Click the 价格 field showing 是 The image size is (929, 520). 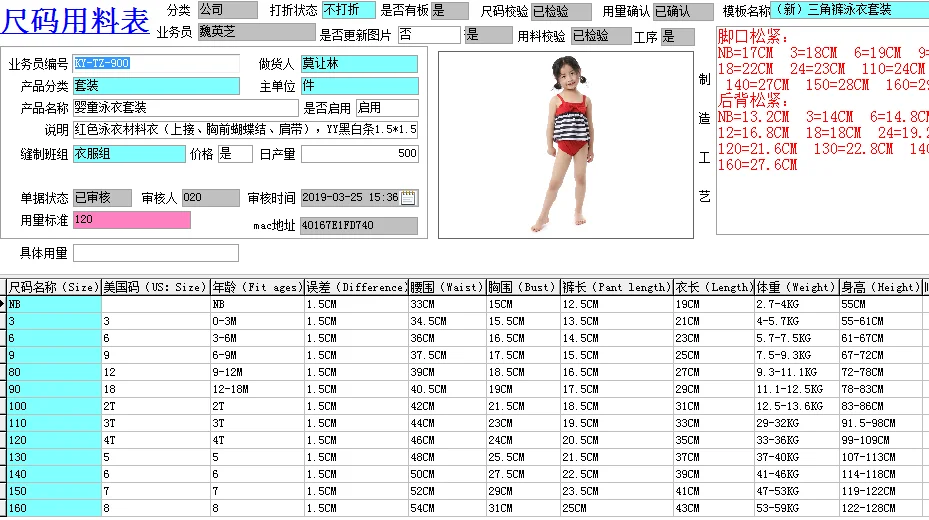[235, 154]
